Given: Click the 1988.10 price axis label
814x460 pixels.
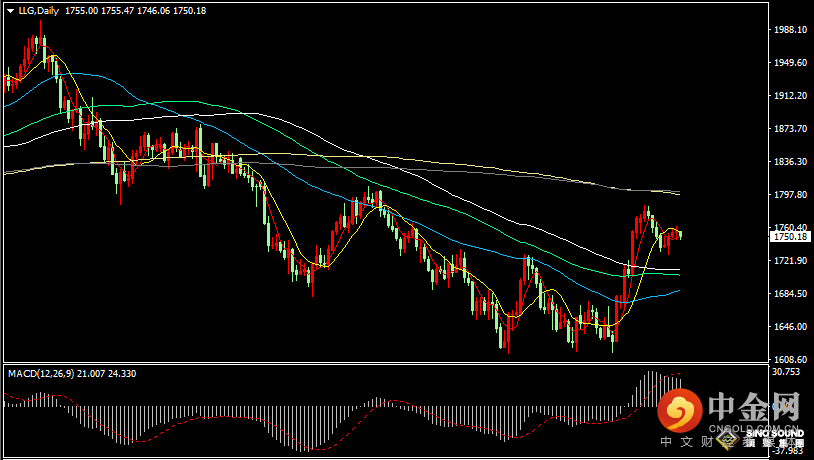Looking at the screenshot, I should click(x=790, y=30).
